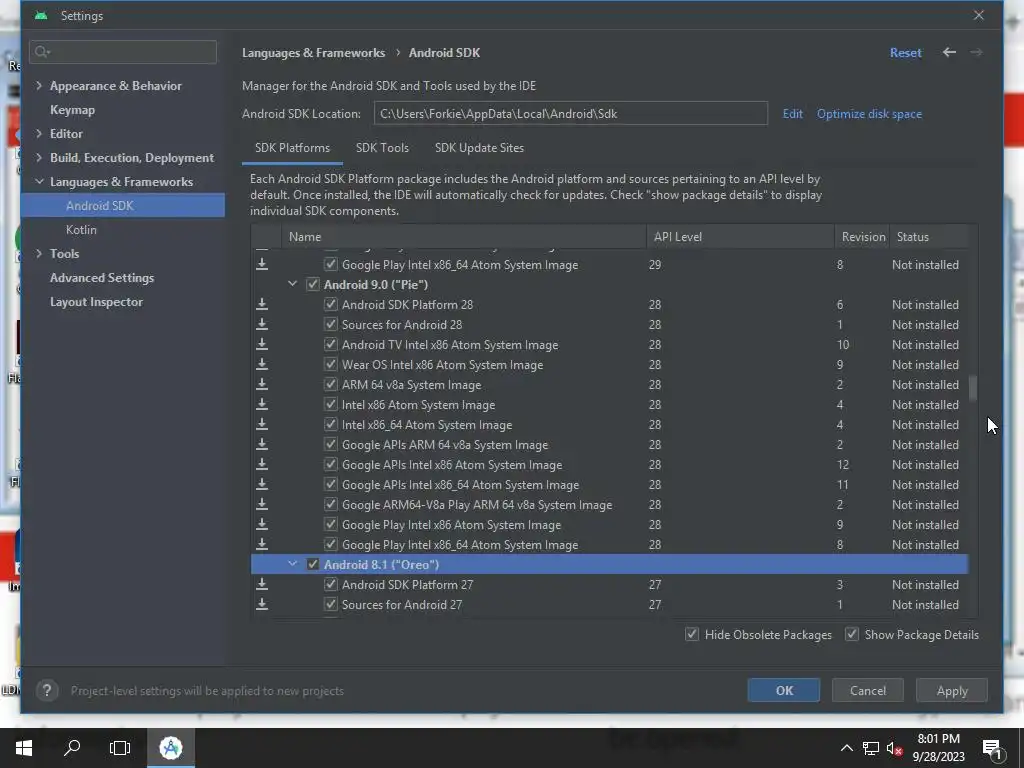Open Advanced Settings page
This screenshot has width=1024, height=768.
(x=102, y=278)
